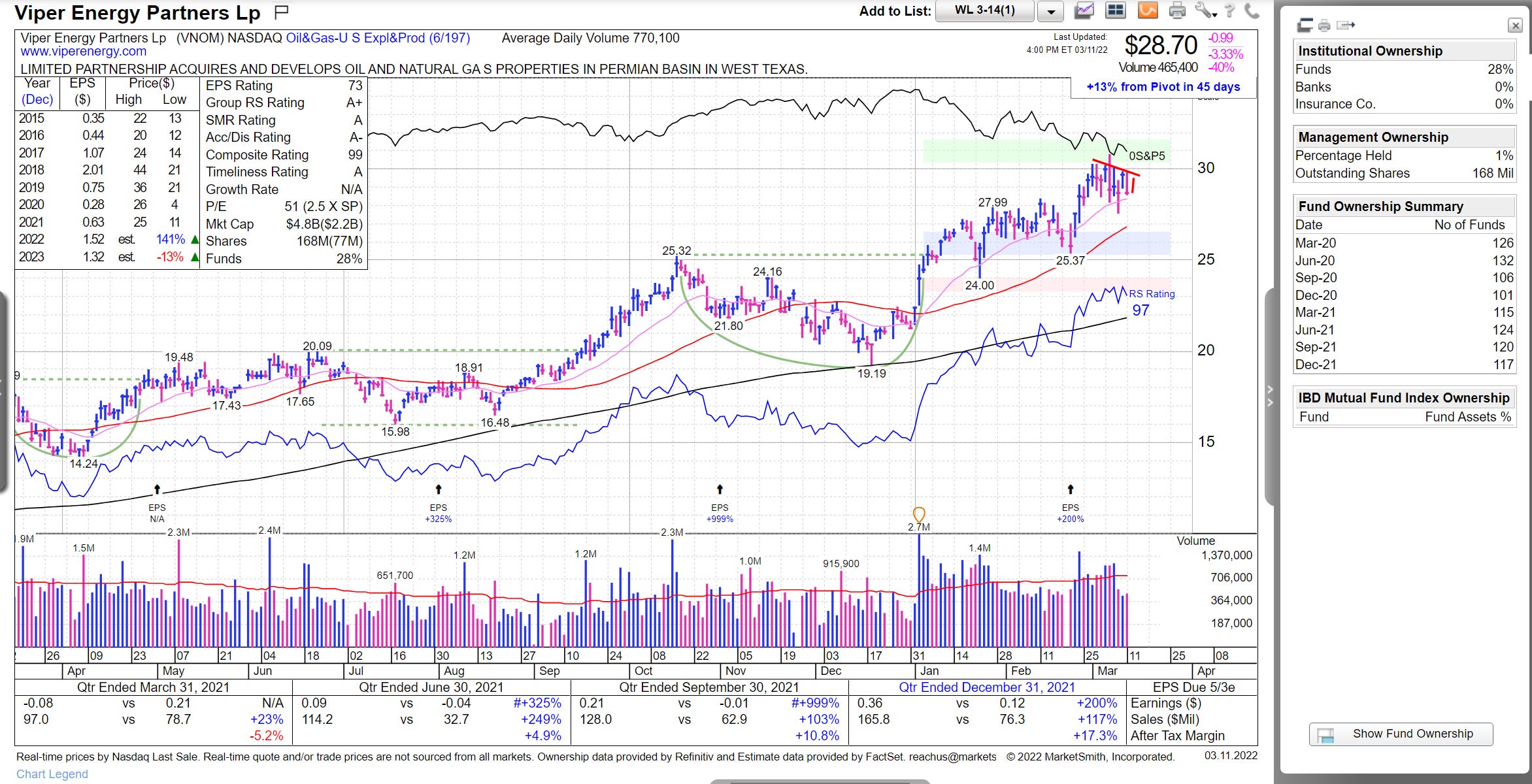Click the 2.7M volume spike label
Image resolution: width=1532 pixels, height=784 pixels.
[918, 527]
